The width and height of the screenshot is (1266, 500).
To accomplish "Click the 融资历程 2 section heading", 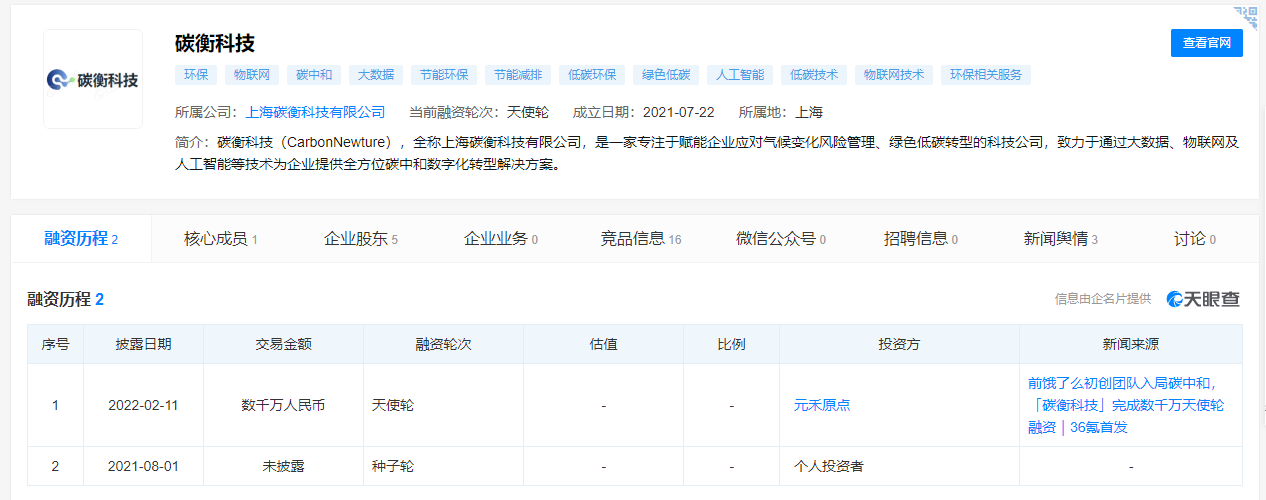I will pos(65,299).
